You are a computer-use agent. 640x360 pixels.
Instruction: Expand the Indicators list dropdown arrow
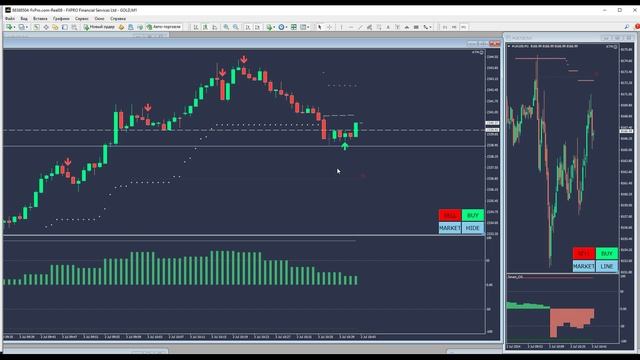(x=274, y=27)
